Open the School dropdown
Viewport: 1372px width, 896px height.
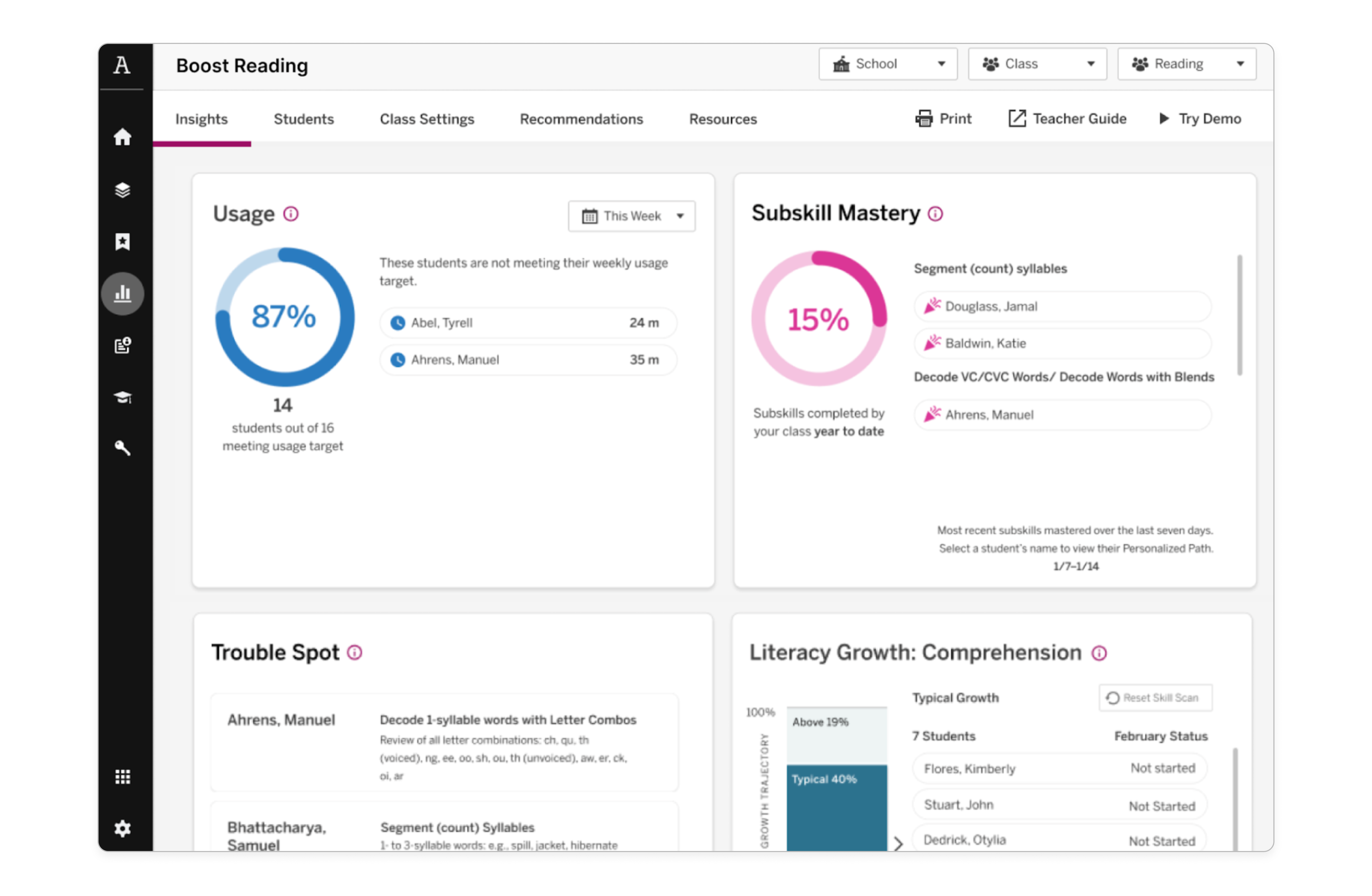(887, 64)
